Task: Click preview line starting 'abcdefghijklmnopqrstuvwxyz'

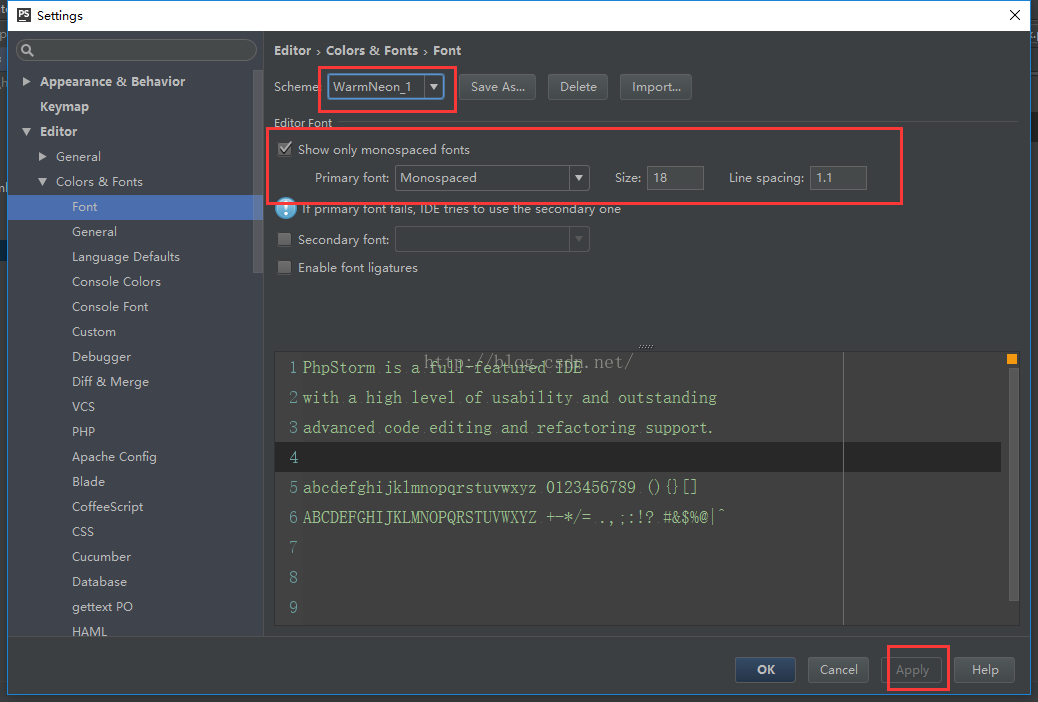Action: tap(500, 487)
